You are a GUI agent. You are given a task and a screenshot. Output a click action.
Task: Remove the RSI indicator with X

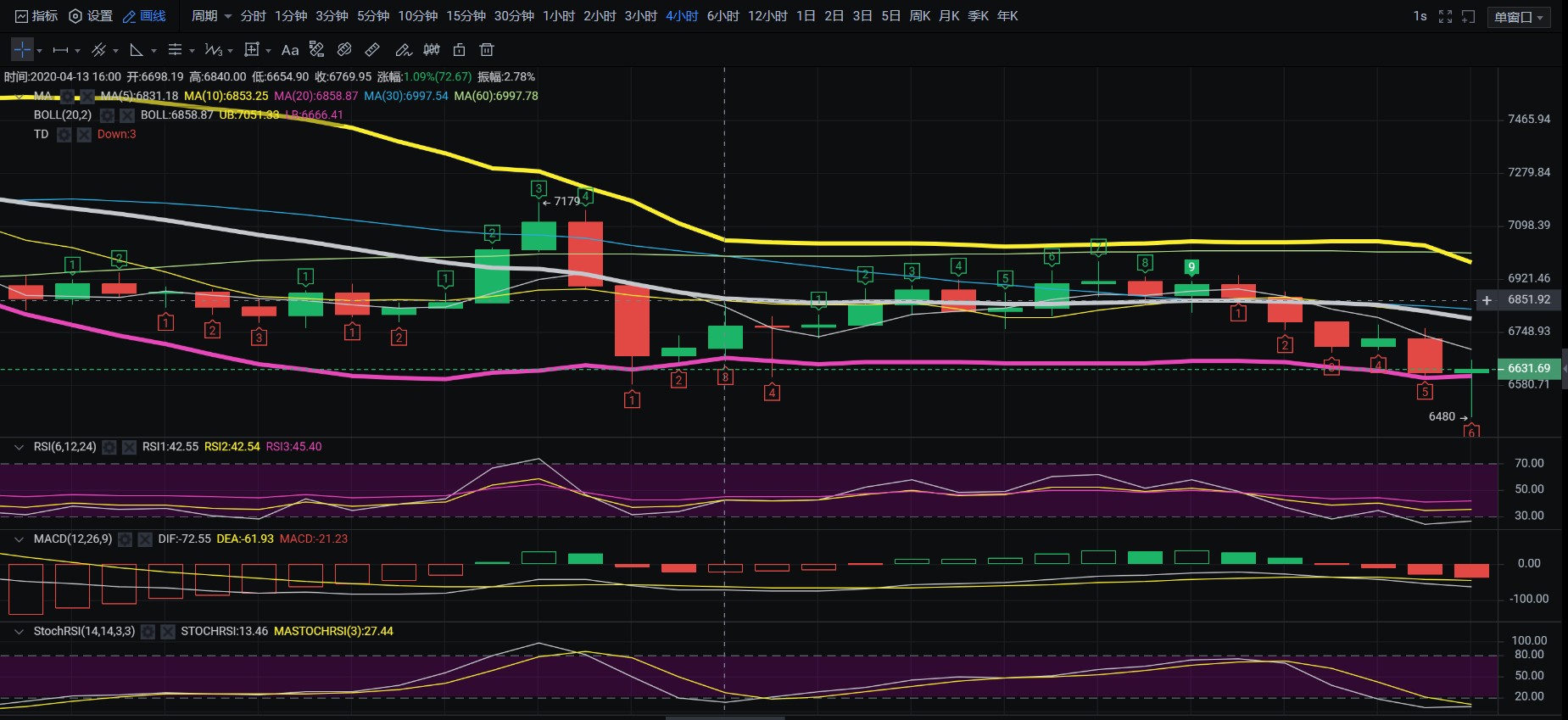click(x=129, y=447)
